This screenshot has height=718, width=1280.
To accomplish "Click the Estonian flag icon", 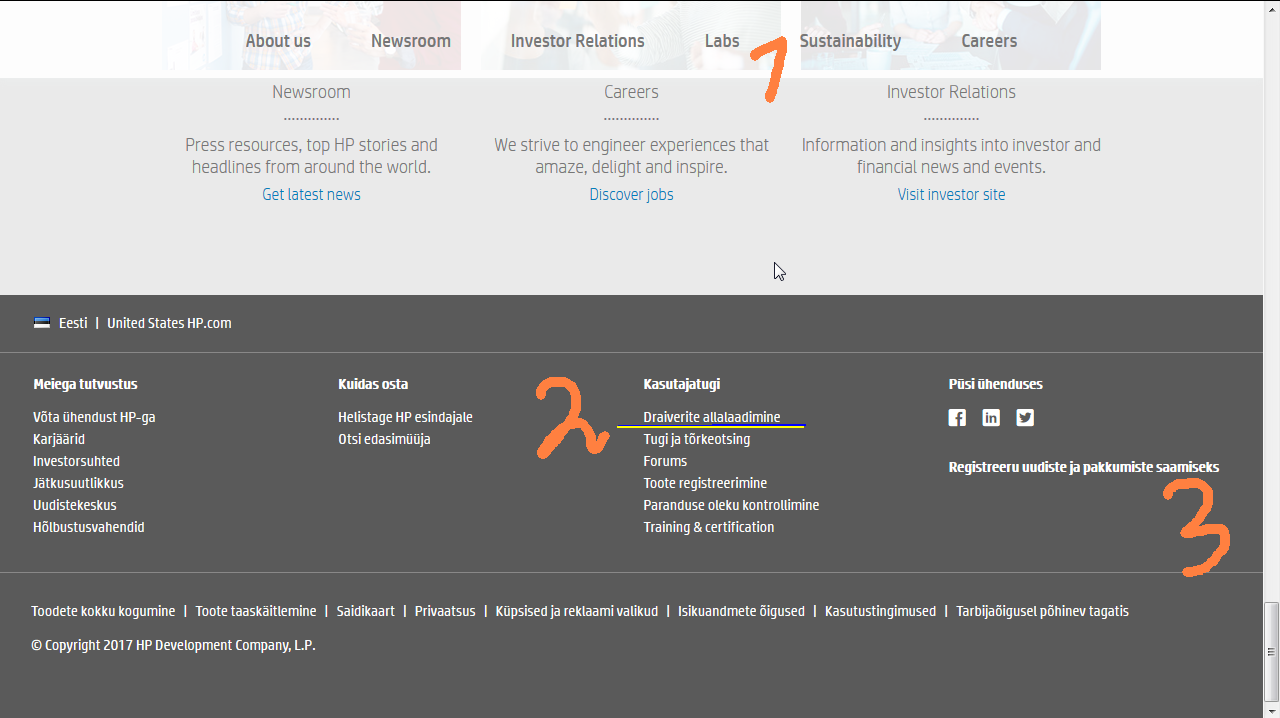I will coord(42,323).
